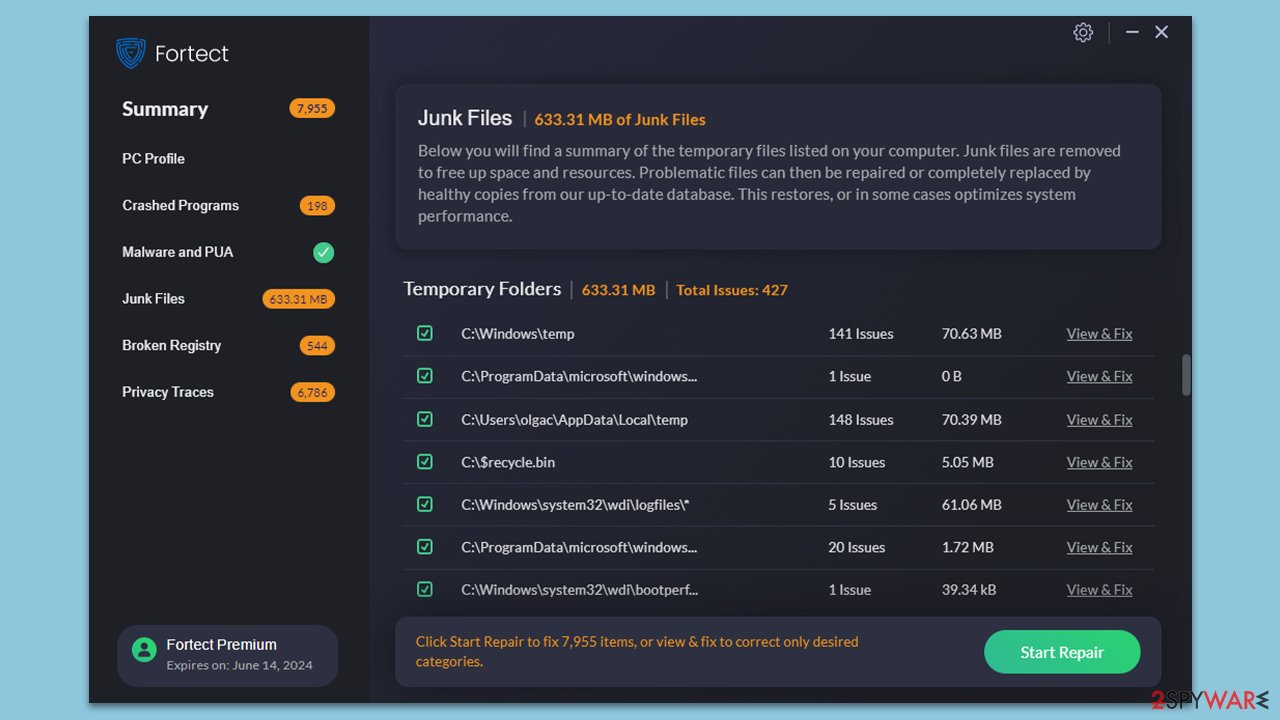View & Fix the wdi\logfiles row

pyautogui.click(x=1099, y=505)
